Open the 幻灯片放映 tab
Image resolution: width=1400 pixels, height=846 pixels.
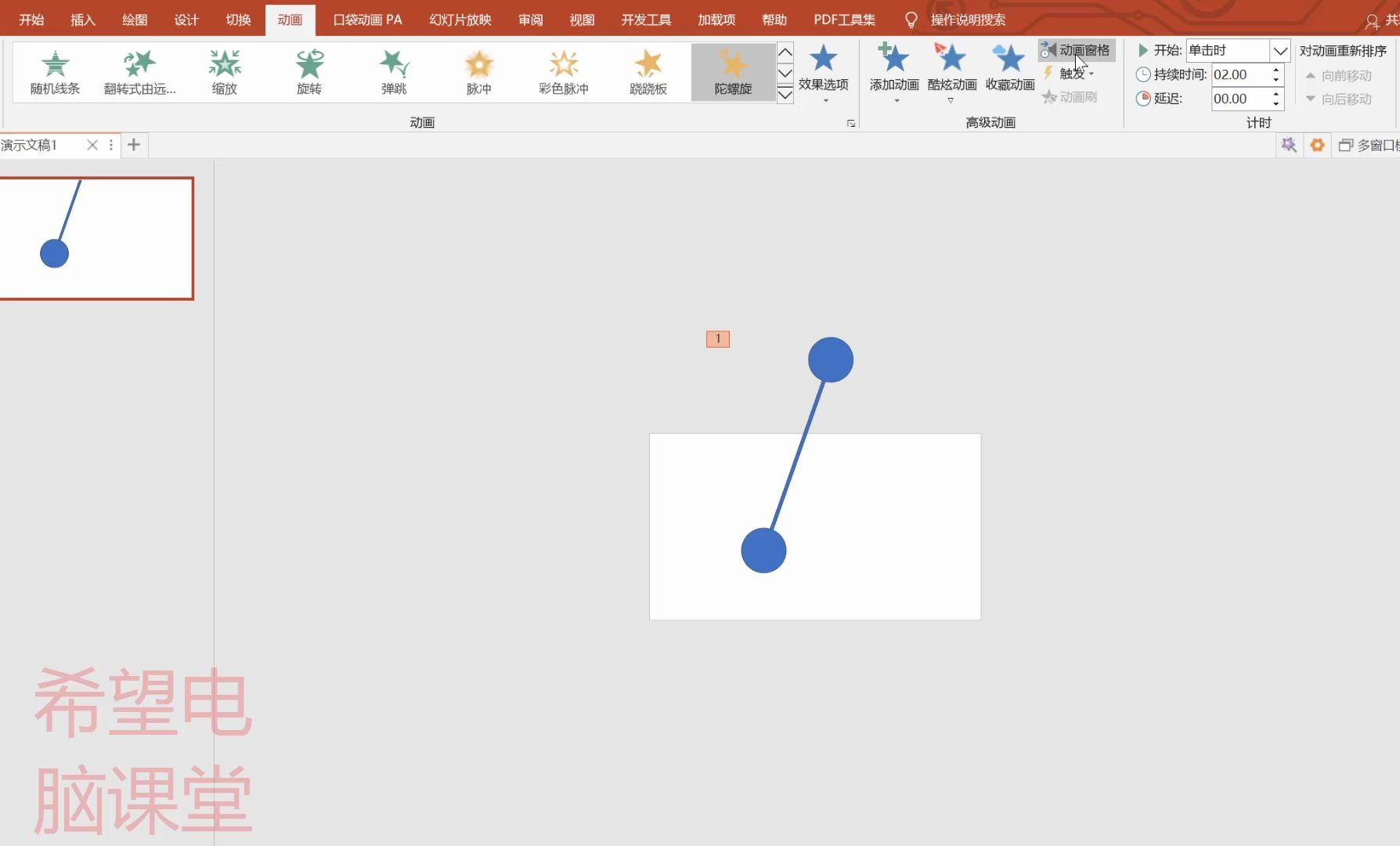tap(460, 20)
